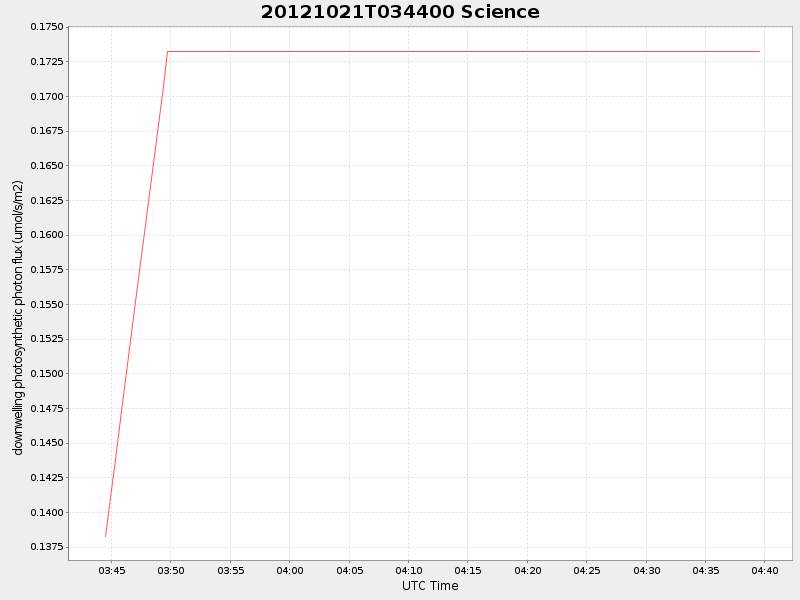Click the 0.1450 y-axis value
800x600 pixels.
(x=47, y=443)
